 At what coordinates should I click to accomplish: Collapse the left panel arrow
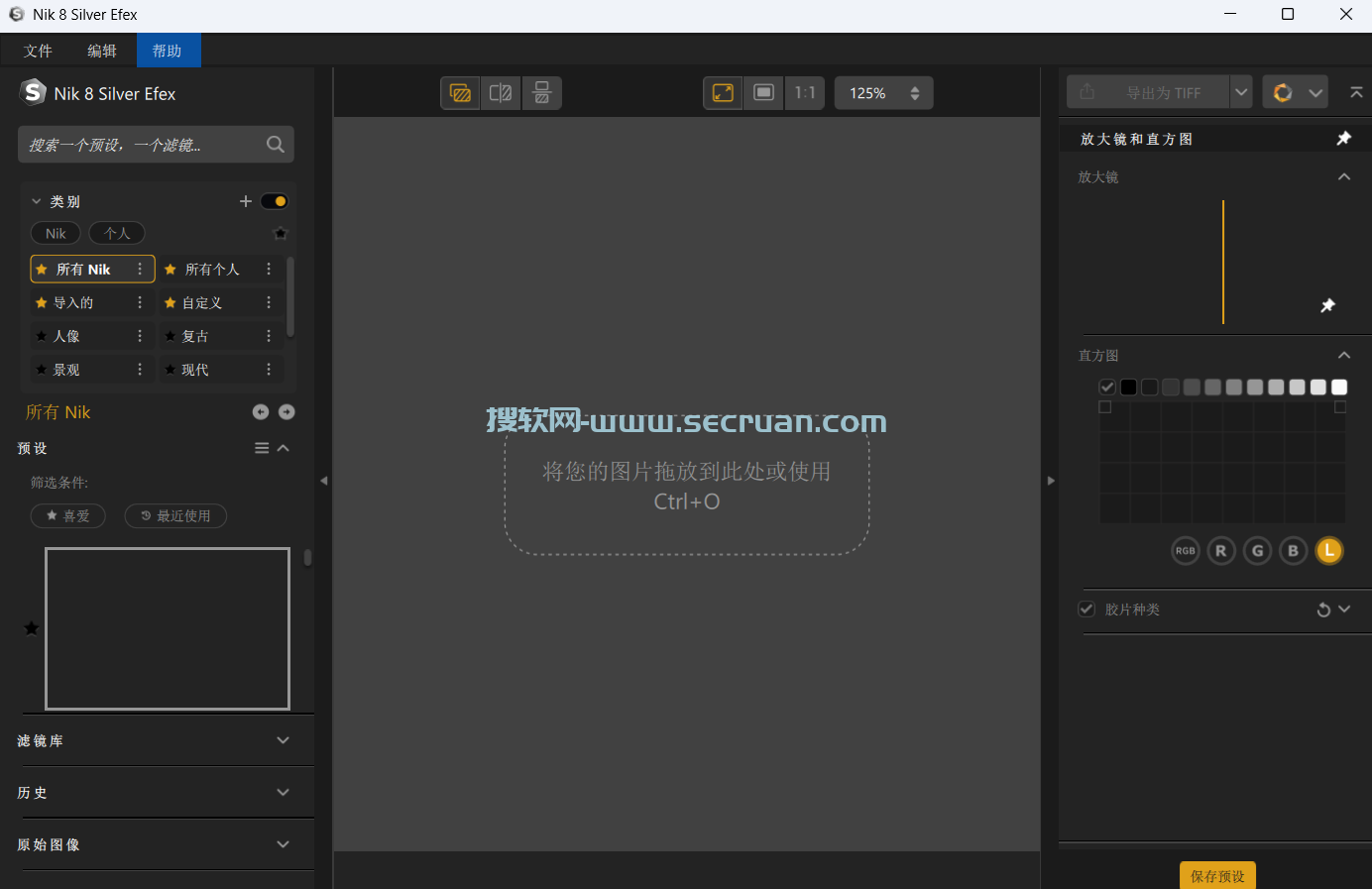[x=324, y=481]
